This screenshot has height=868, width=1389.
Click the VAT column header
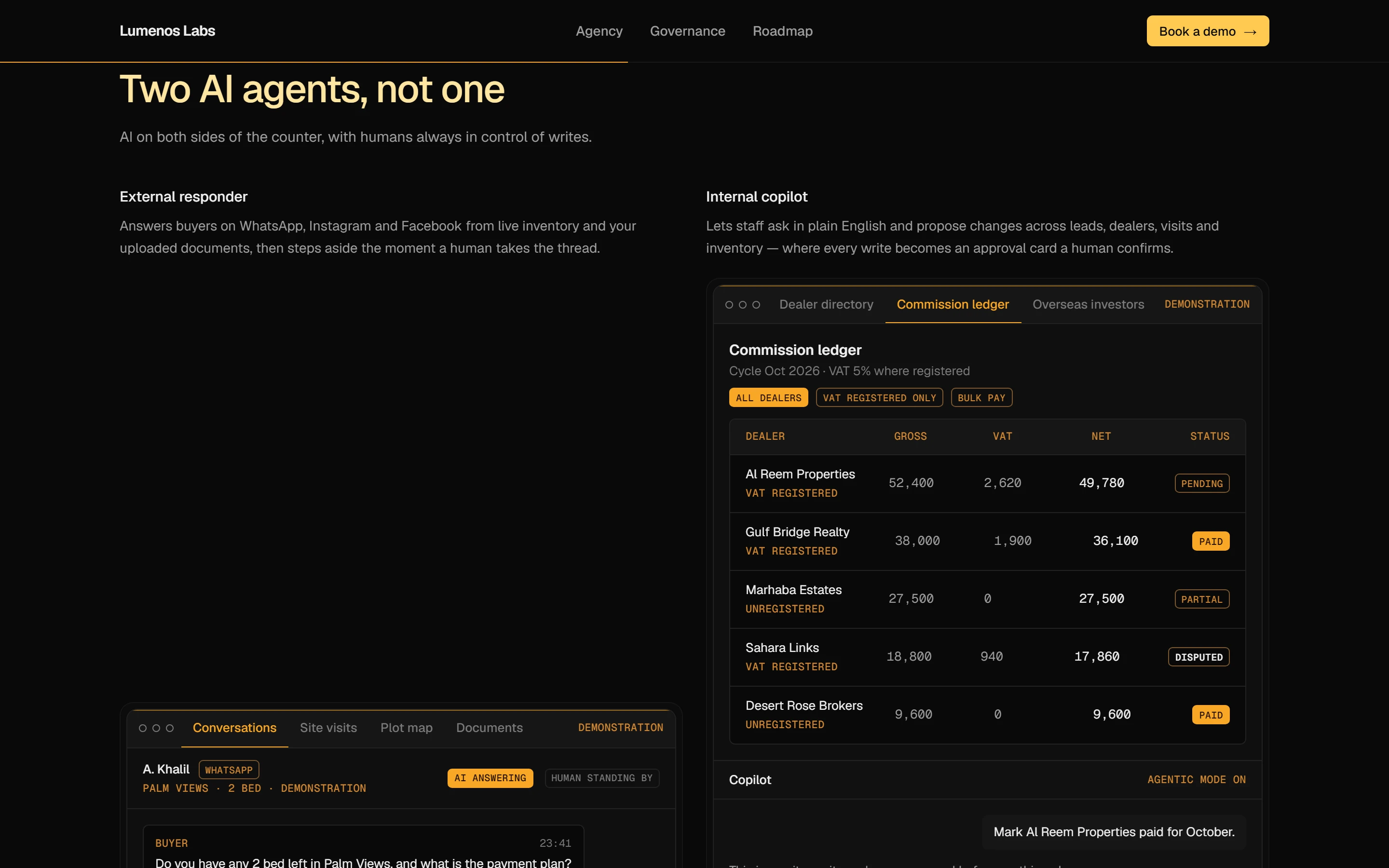pyautogui.click(x=1002, y=436)
